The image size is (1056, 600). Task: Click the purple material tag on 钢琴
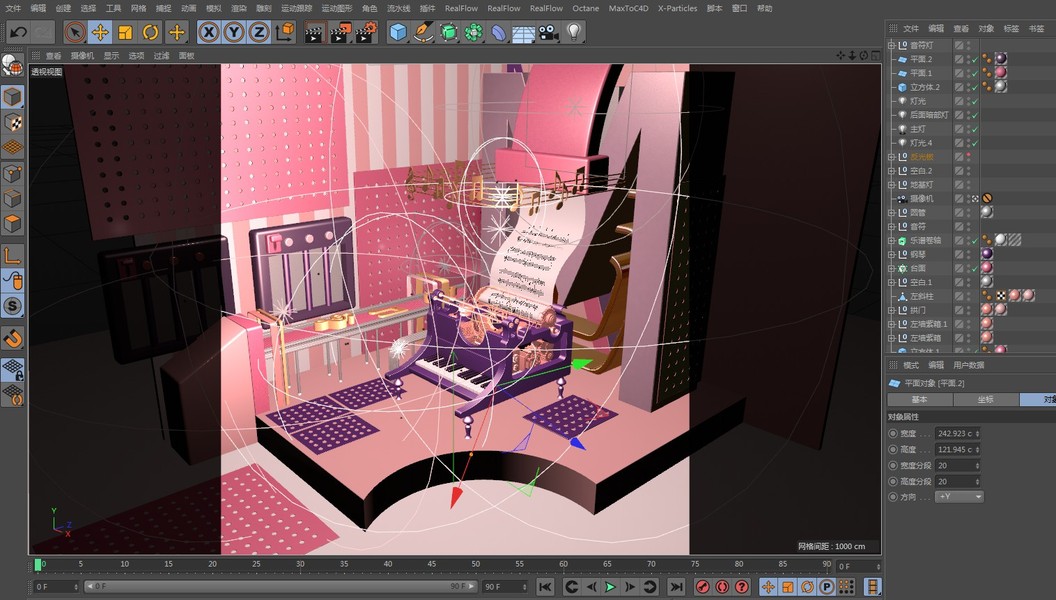pos(987,254)
